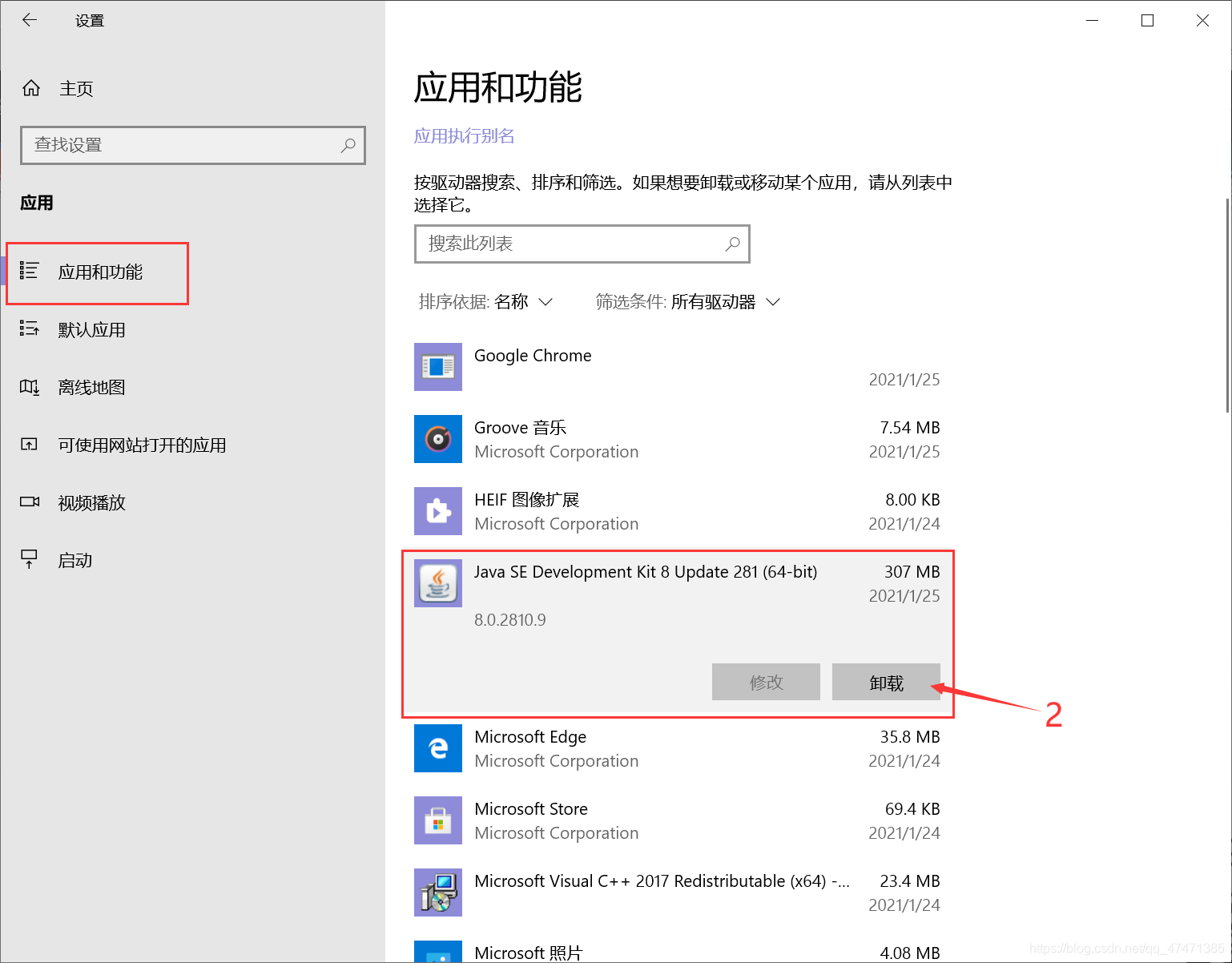The height and width of the screenshot is (963, 1232).
Task: Select 默认应用 in sidebar
Action: [91, 329]
